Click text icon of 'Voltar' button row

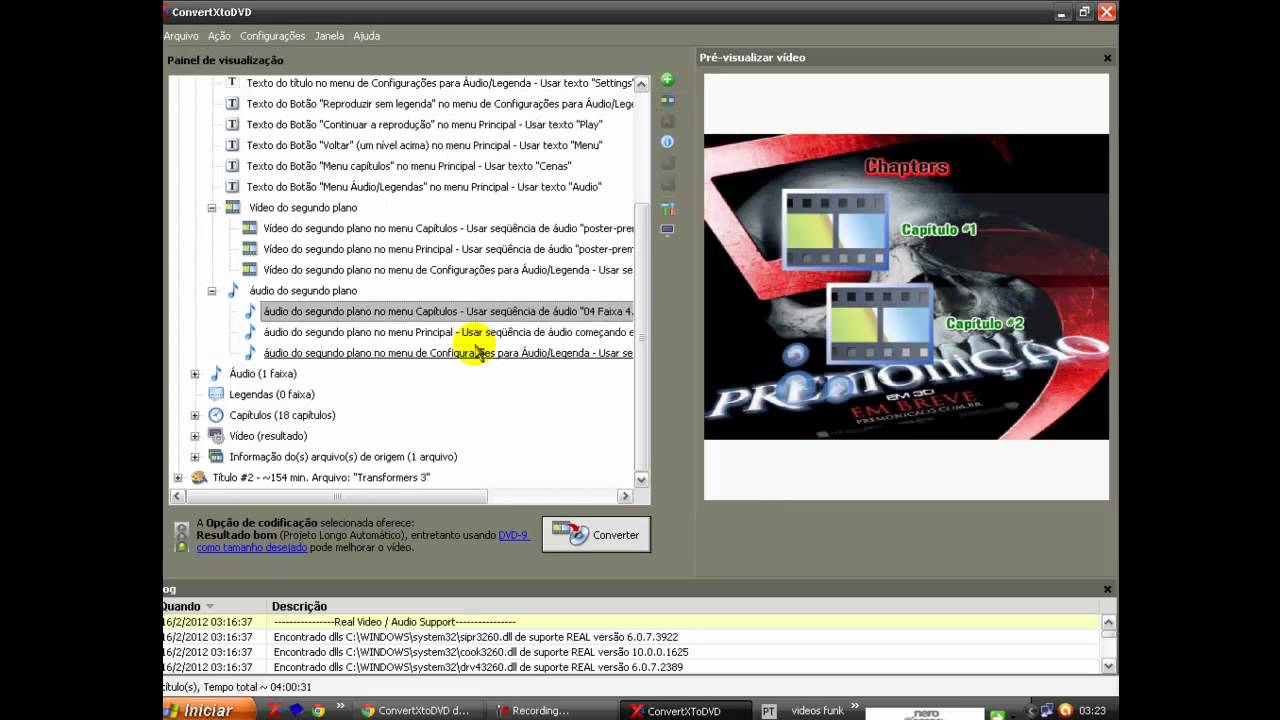click(x=232, y=145)
